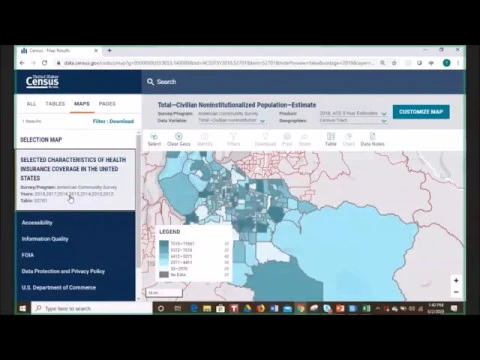
Task: Click the left panel vertical scrollbar
Action: 139,200
